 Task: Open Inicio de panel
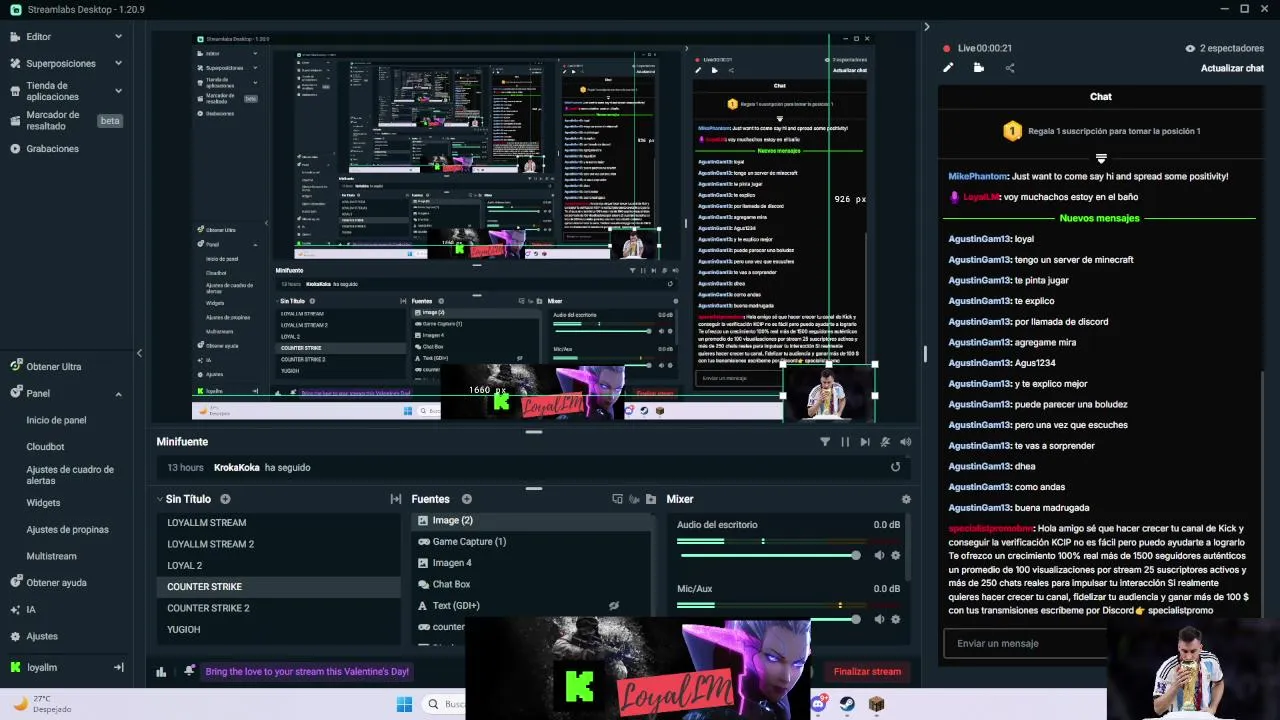(x=56, y=420)
